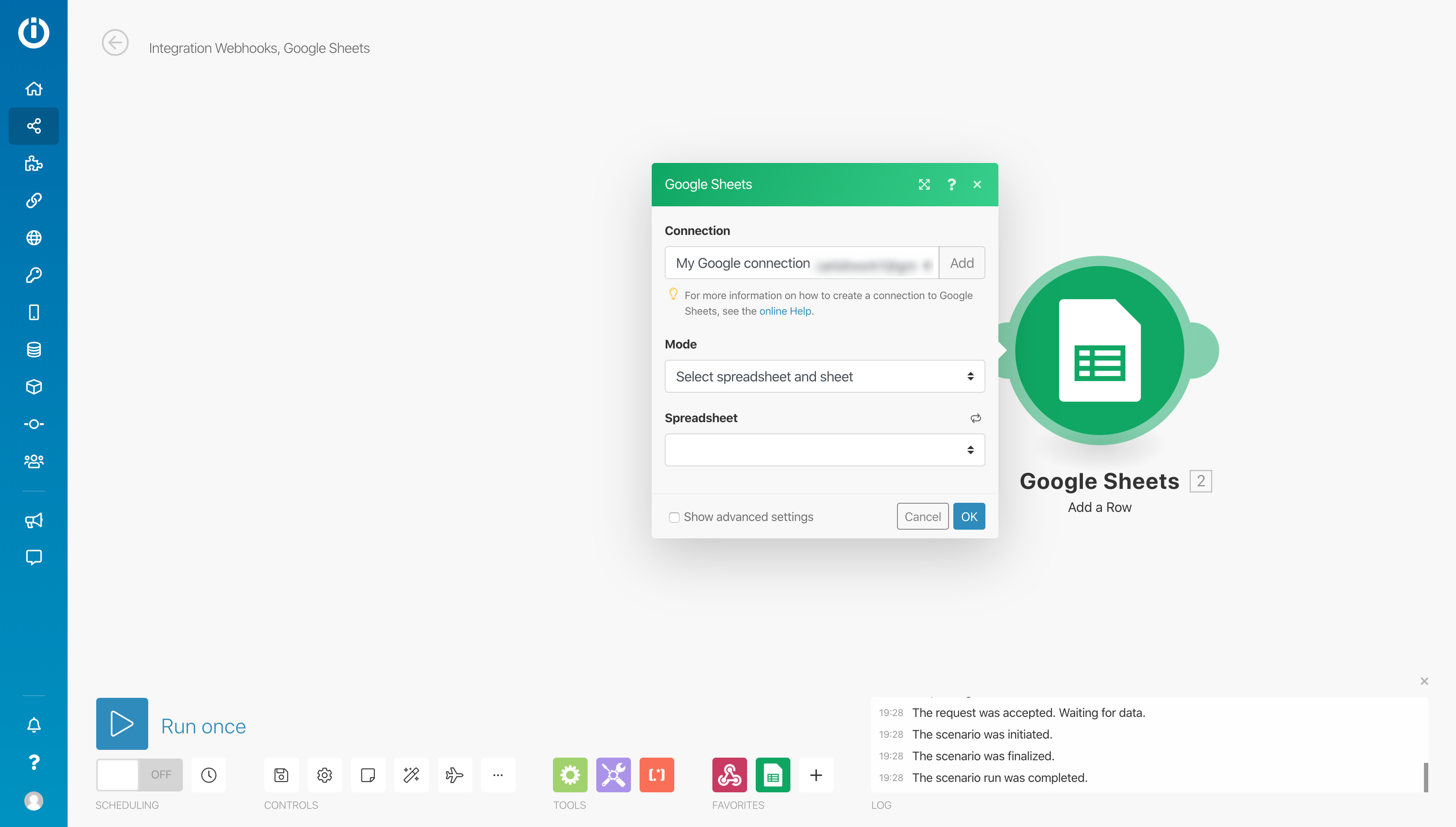Follow the online Help link
The image size is (1456, 827).
[785, 311]
